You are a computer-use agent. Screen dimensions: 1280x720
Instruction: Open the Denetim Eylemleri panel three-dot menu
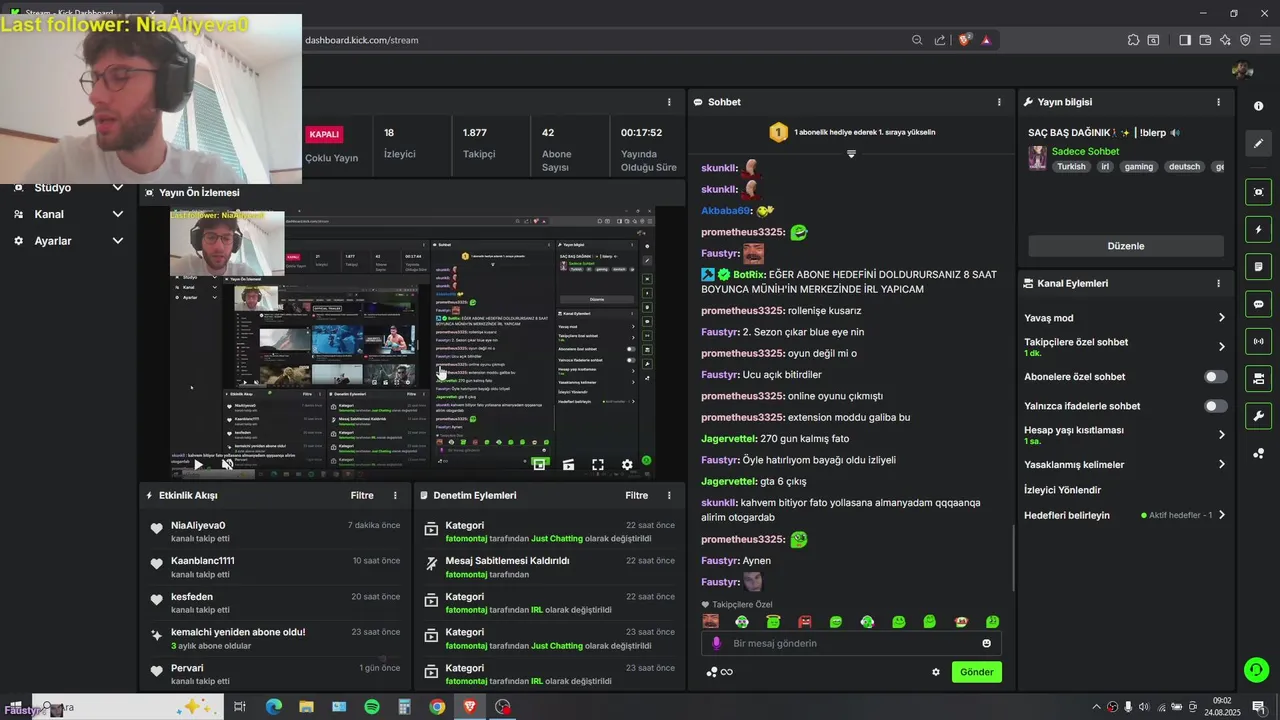669,495
